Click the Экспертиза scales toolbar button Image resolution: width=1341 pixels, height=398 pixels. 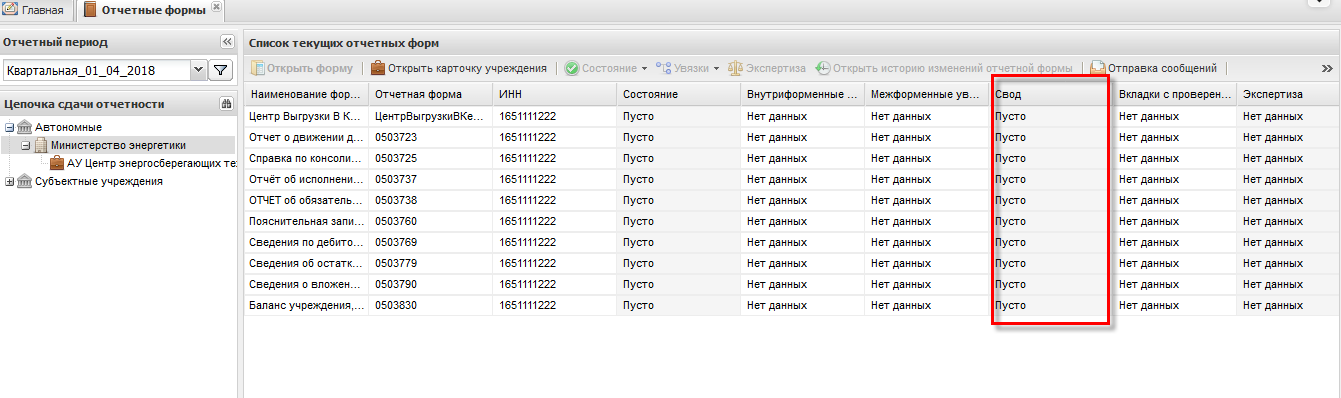pyautogui.click(x=767, y=68)
